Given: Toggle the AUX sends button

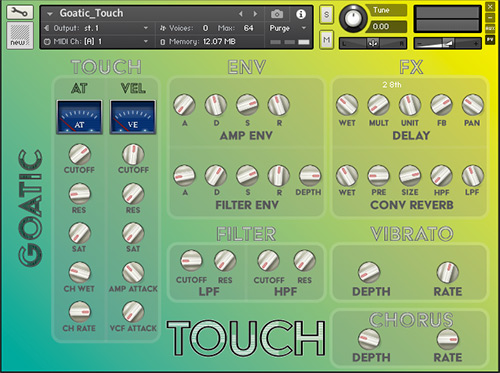Looking at the screenshot, I should (x=490, y=28).
